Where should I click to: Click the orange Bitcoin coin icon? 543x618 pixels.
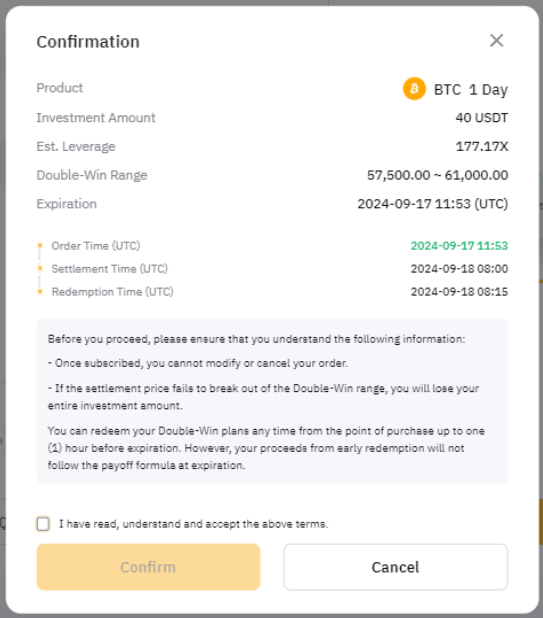414,89
